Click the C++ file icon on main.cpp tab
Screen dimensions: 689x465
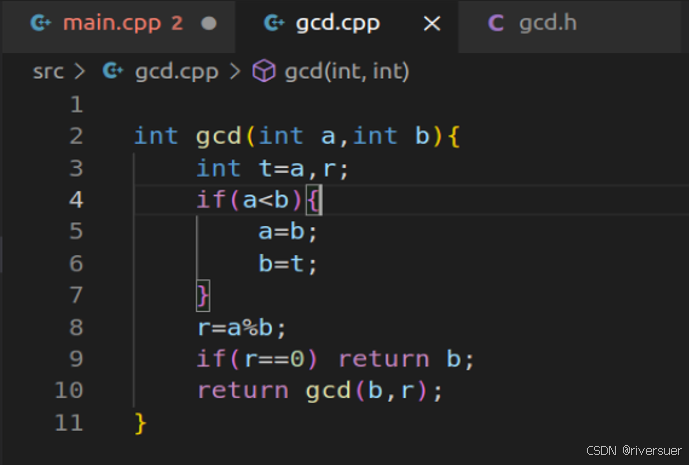click(x=41, y=23)
